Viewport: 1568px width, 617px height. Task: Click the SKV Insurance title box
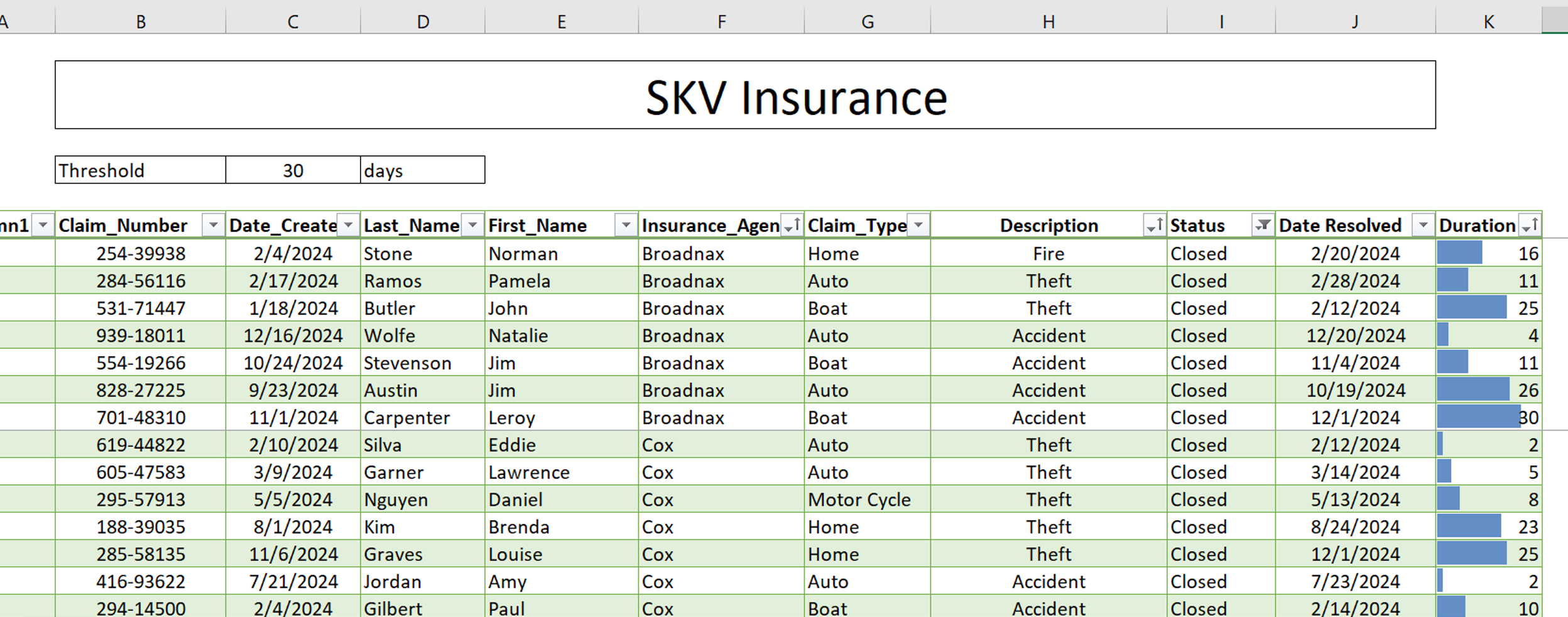(x=795, y=95)
